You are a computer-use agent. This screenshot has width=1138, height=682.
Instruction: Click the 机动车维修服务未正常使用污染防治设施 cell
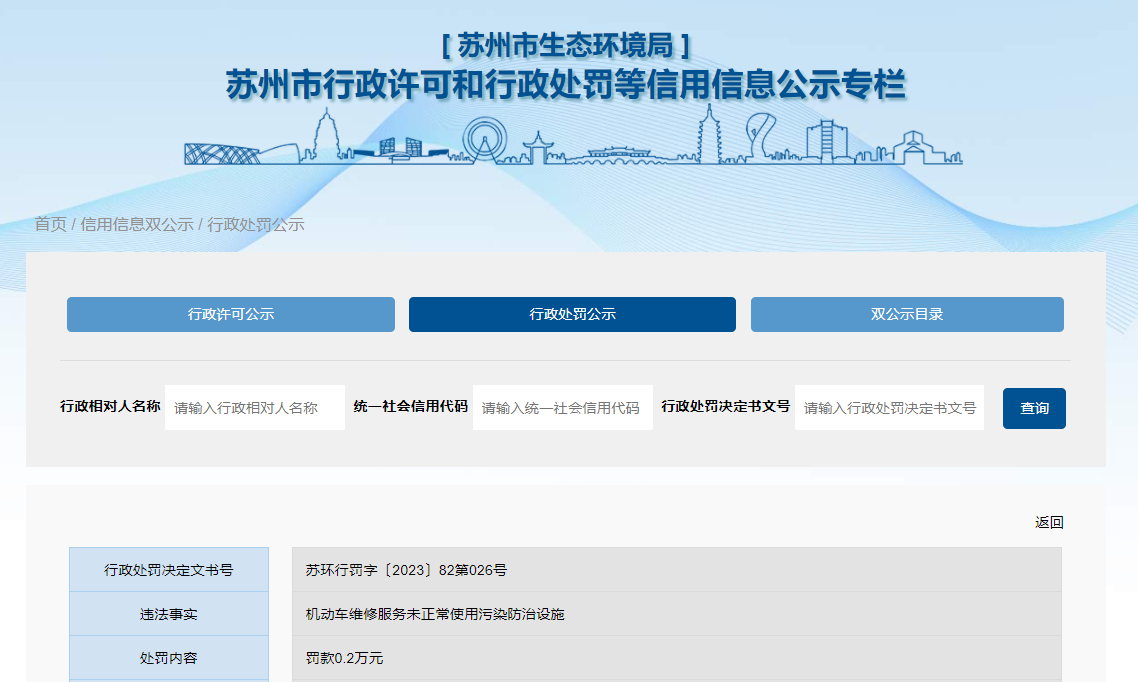pyautogui.click(x=676, y=614)
